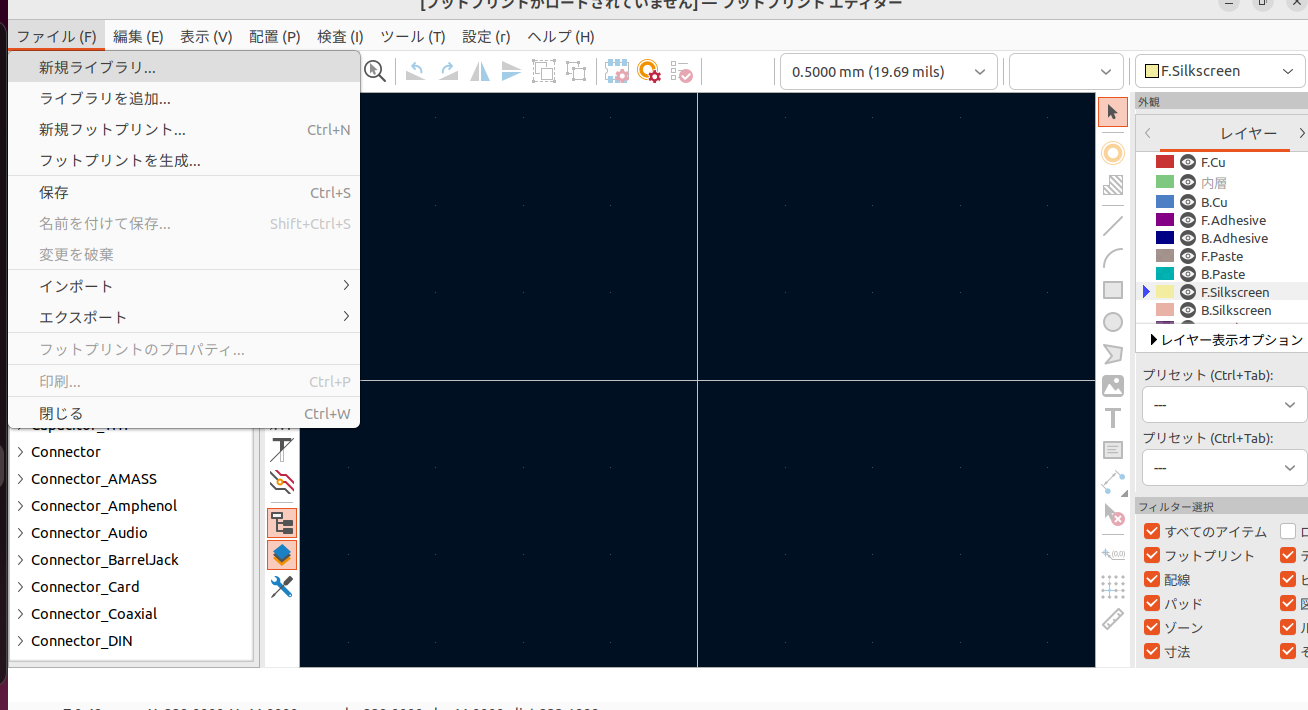Screen dimensions: 1308x710
Task: Open the grid size 0.5000 mm dropdown
Action: 889,72
